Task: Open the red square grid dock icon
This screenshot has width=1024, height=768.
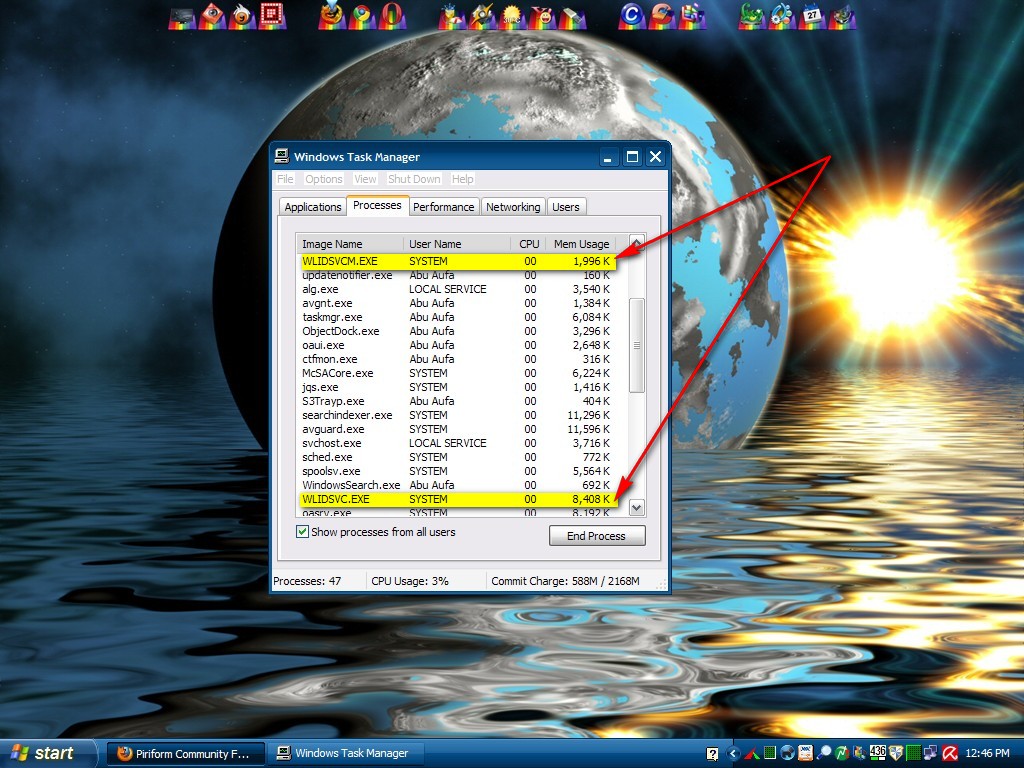Action: (272, 16)
